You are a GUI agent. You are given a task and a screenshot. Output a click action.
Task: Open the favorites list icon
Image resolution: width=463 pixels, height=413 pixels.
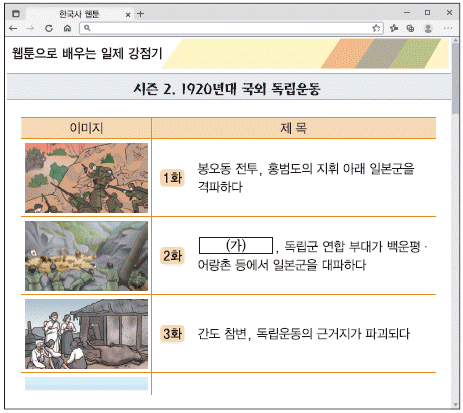coord(394,28)
